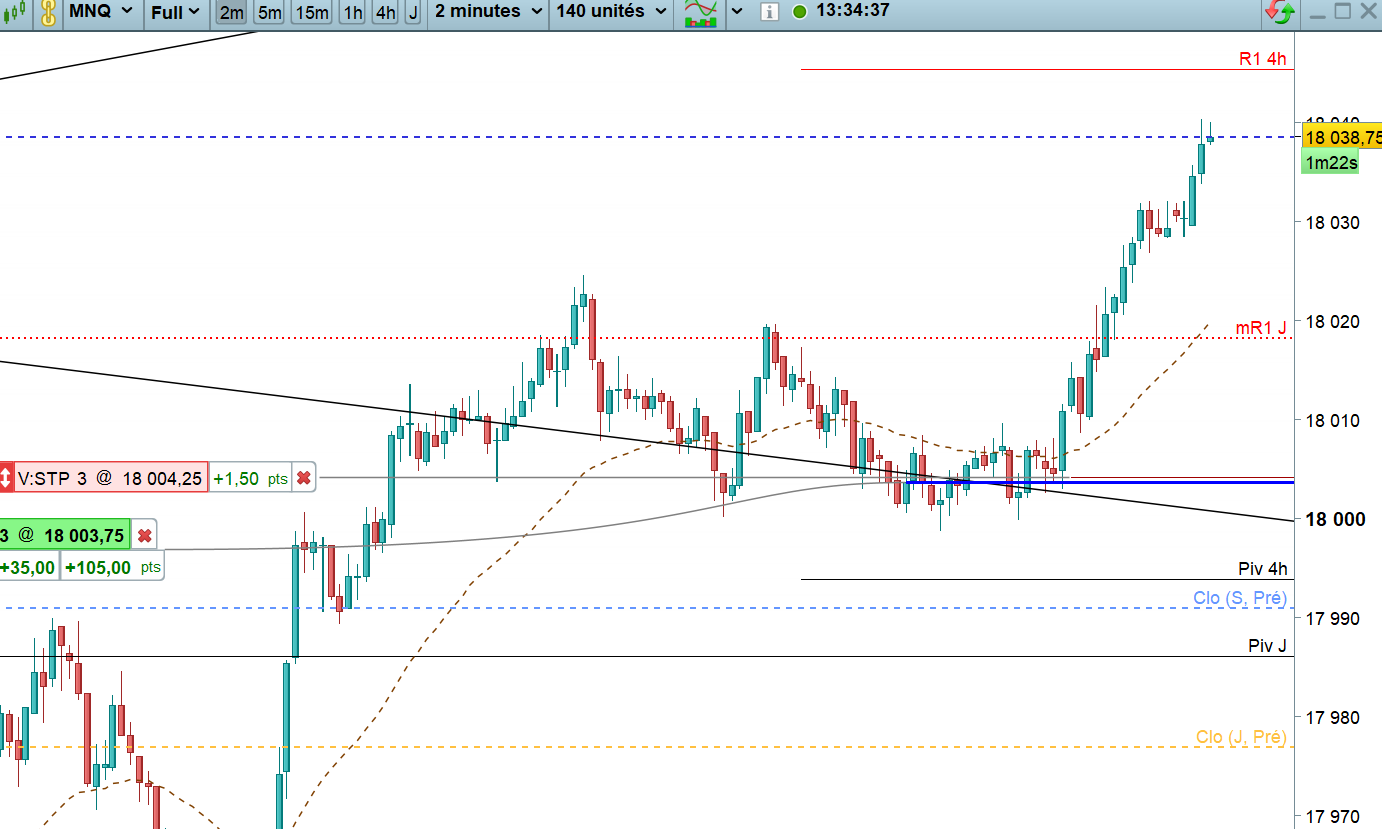Open the 140 unités dropdown
Viewport: 1382px width, 829px height.
pyautogui.click(x=613, y=12)
